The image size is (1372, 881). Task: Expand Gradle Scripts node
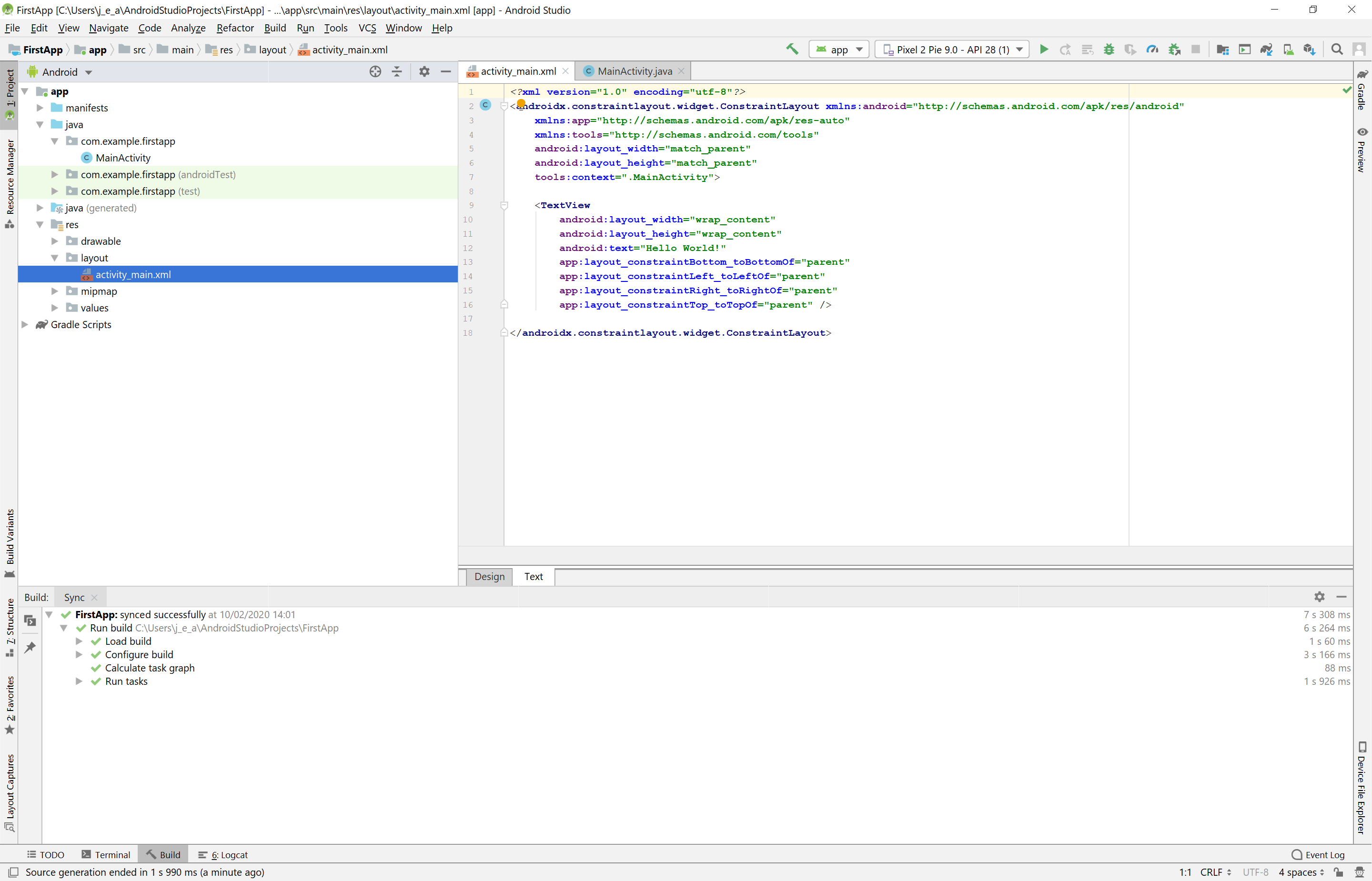25,324
